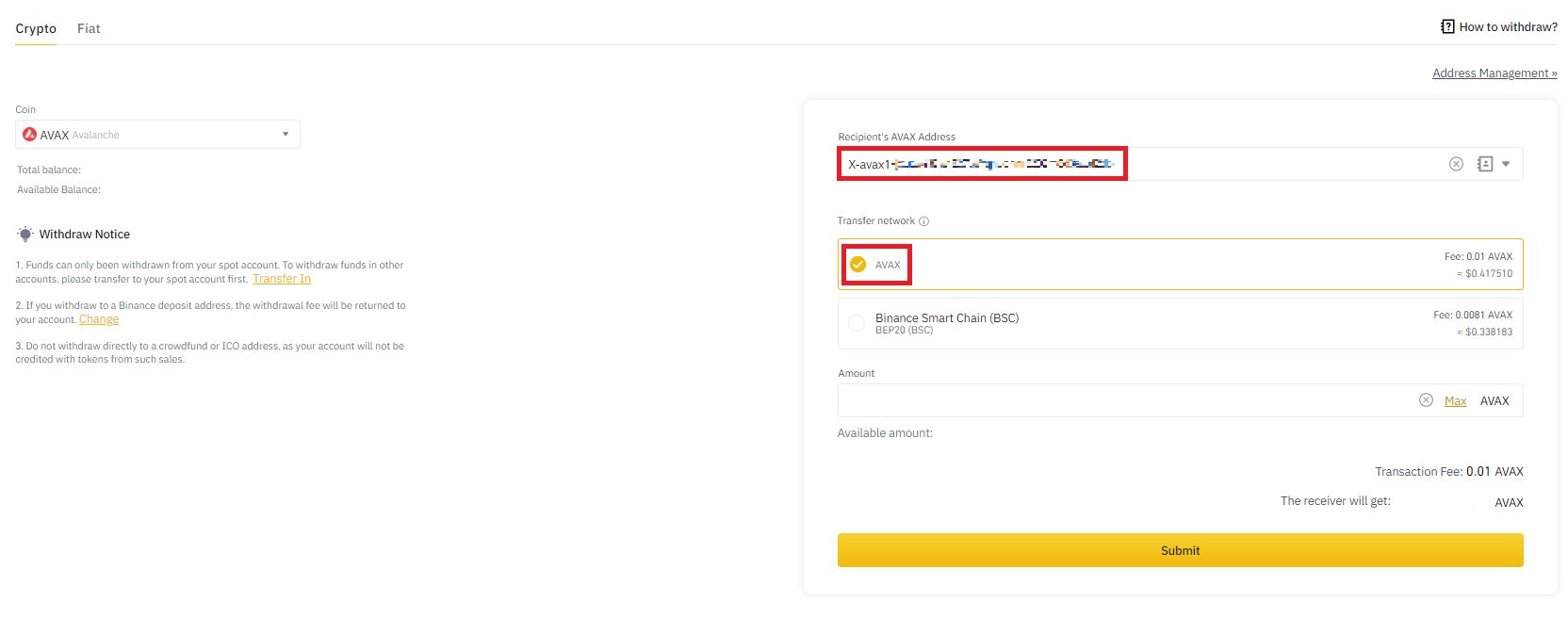Click the AVAX Avalanche logo icon
Screen dimensions: 1568x617
tap(29, 135)
